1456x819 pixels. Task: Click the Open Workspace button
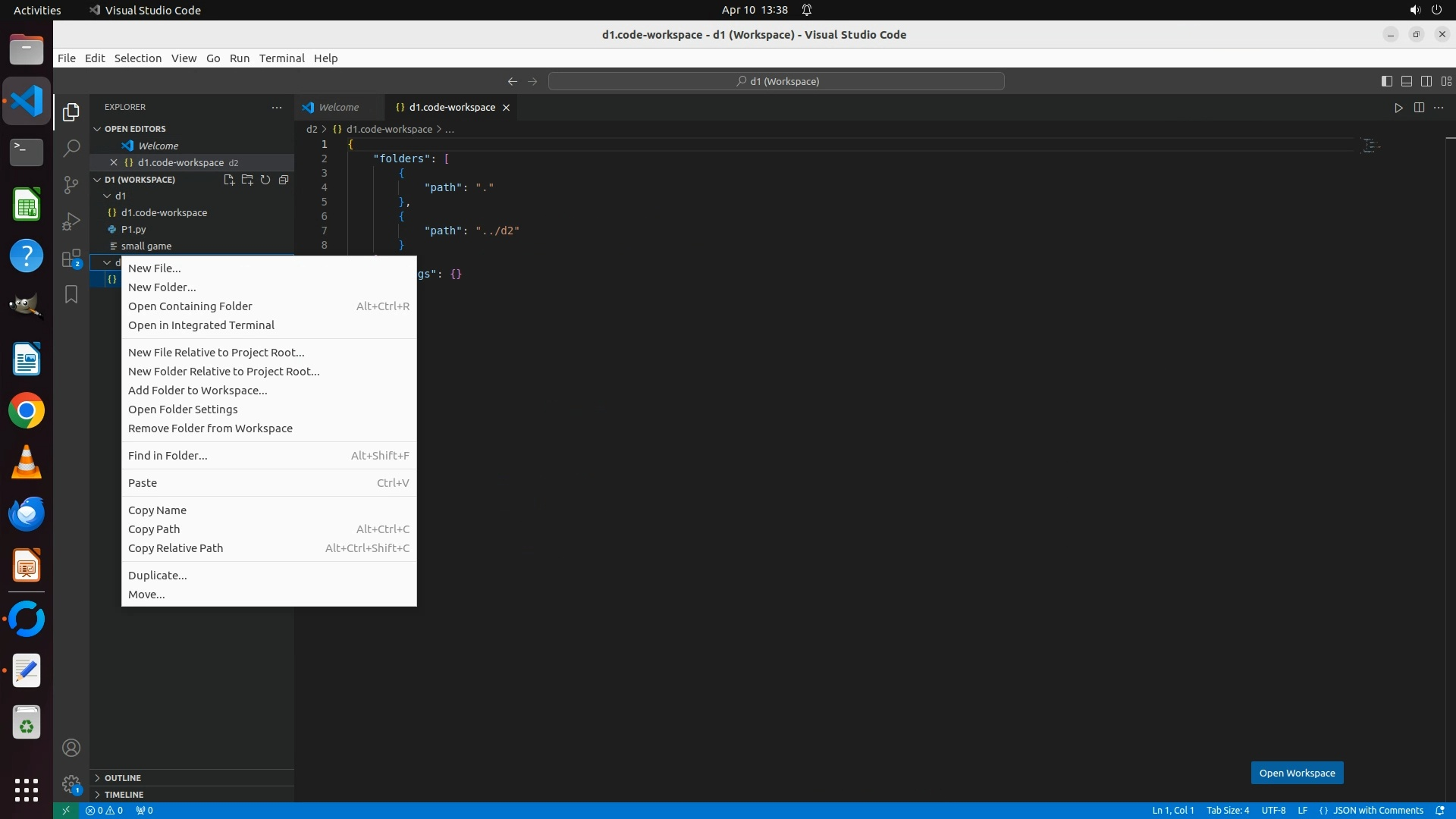point(1297,773)
